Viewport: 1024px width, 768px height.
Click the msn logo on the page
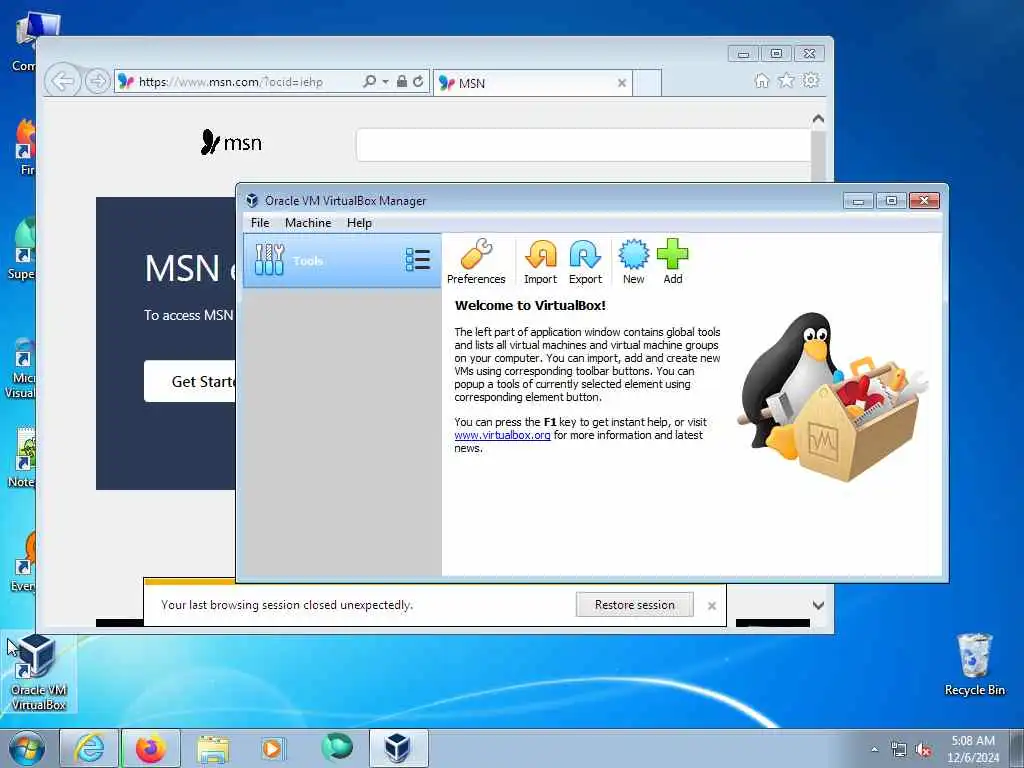point(231,142)
